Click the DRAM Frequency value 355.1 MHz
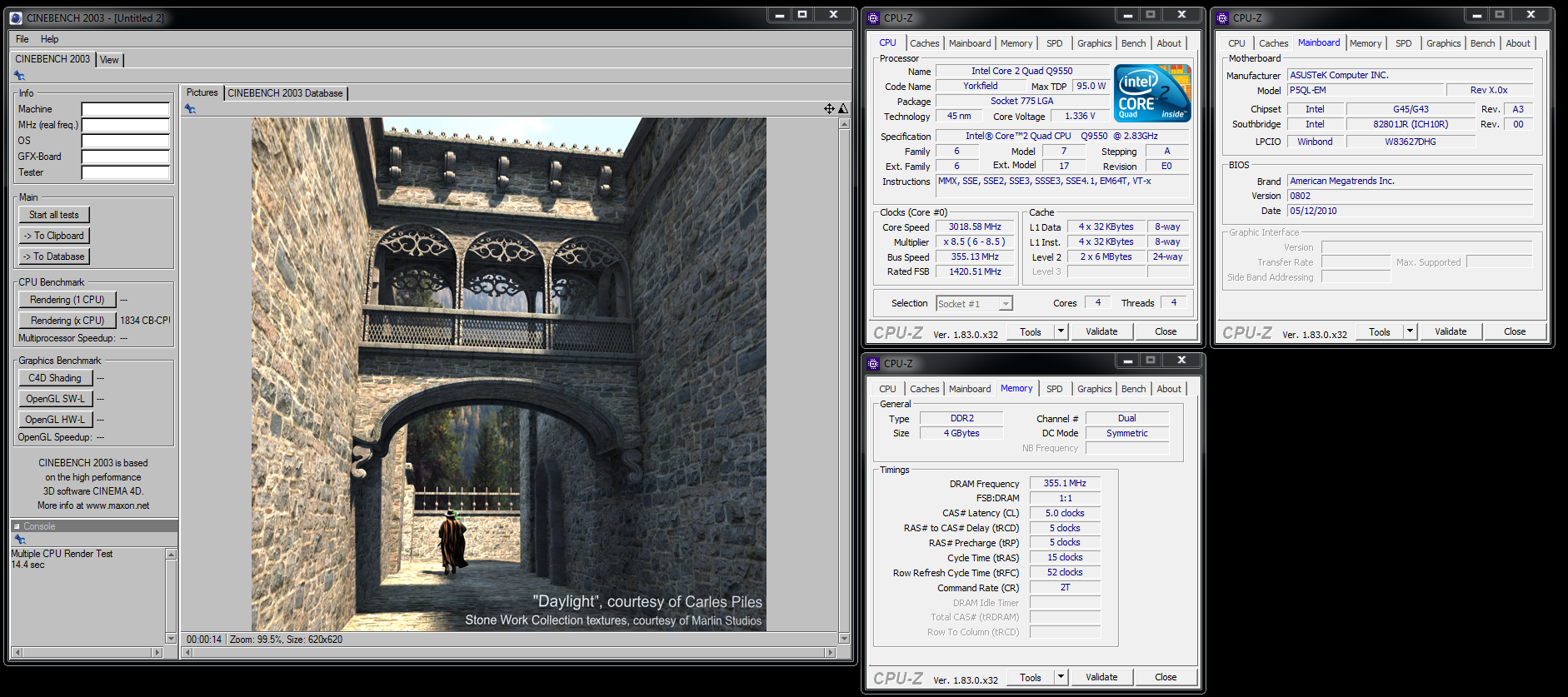The image size is (1568, 697). click(x=1065, y=483)
